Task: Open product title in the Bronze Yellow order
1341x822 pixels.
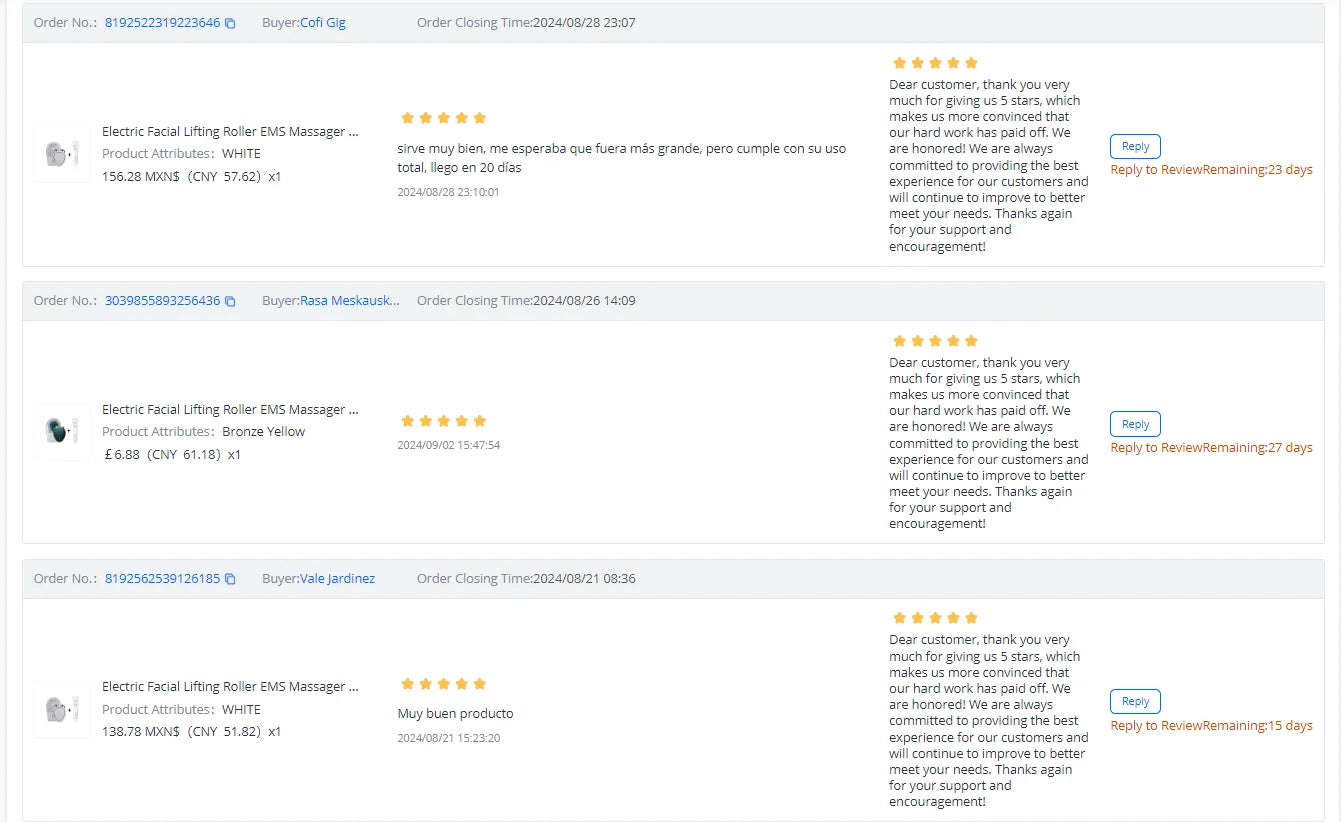Action: pyautogui.click(x=230, y=410)
